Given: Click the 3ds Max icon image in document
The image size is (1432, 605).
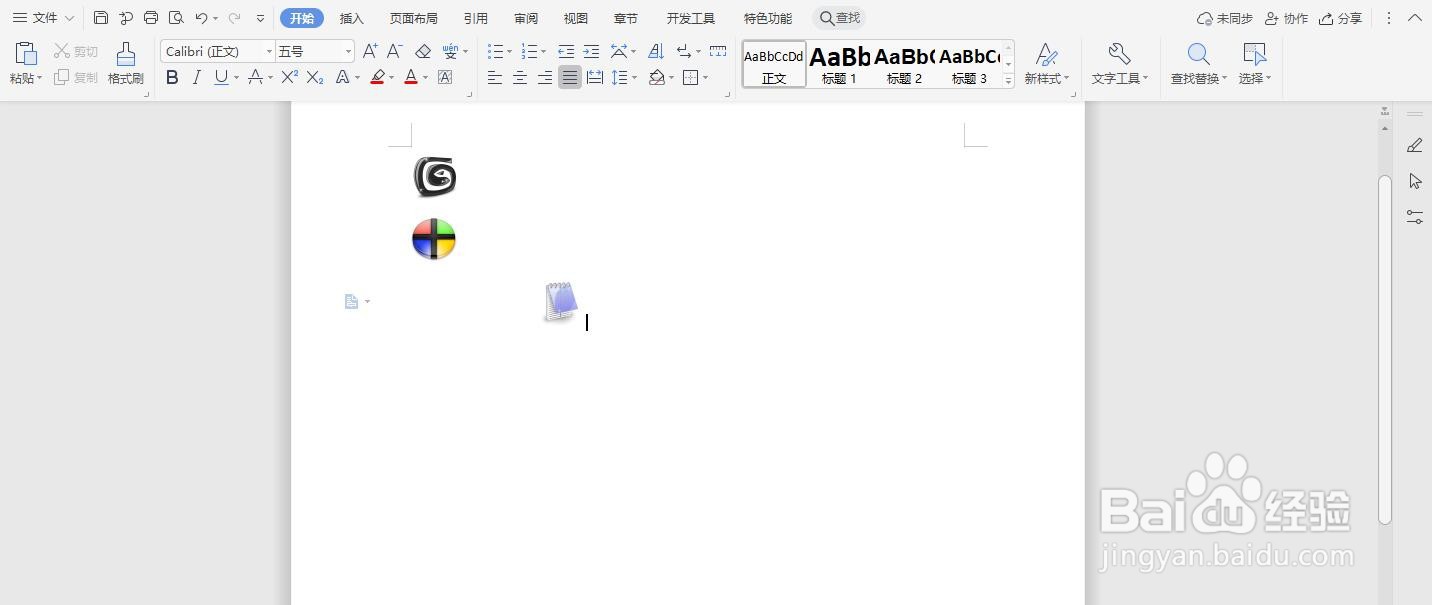Looking at the screenshot, I should pos(434,177).
